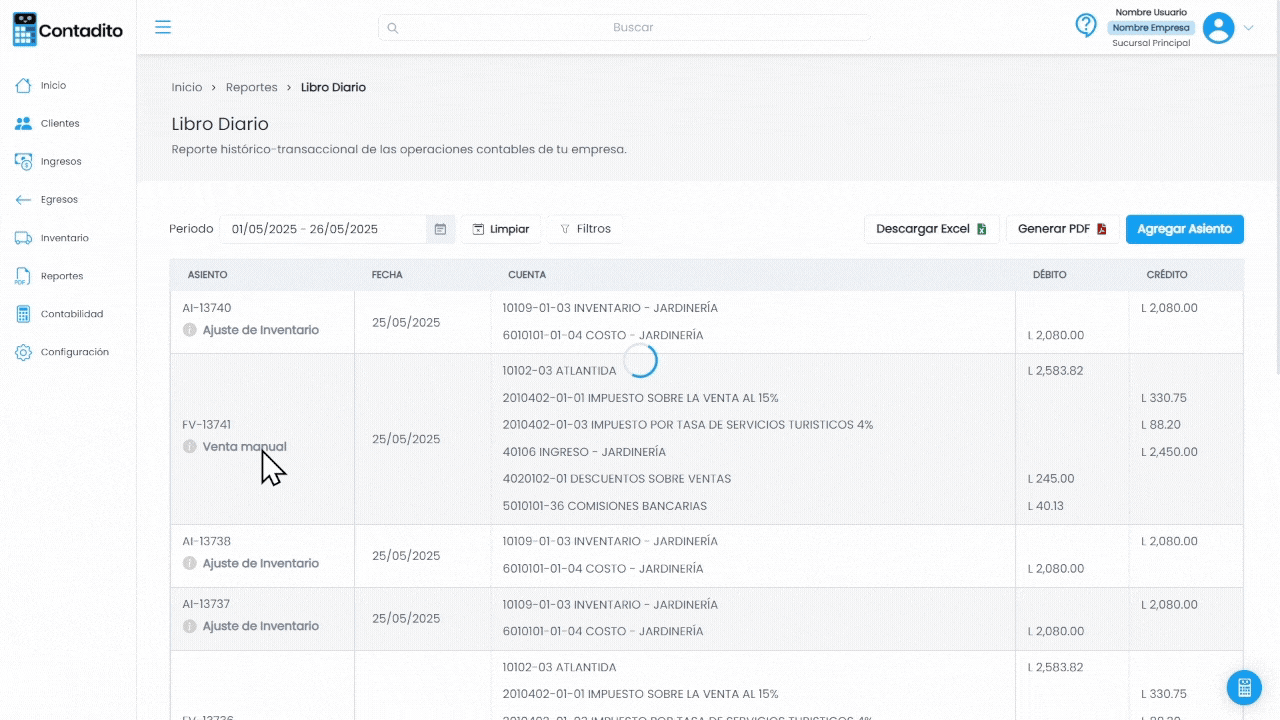The width and height of the screenshot is (1280, 720).
Task: Click the Contabilidad calculator icon
Action: (24, 314)
